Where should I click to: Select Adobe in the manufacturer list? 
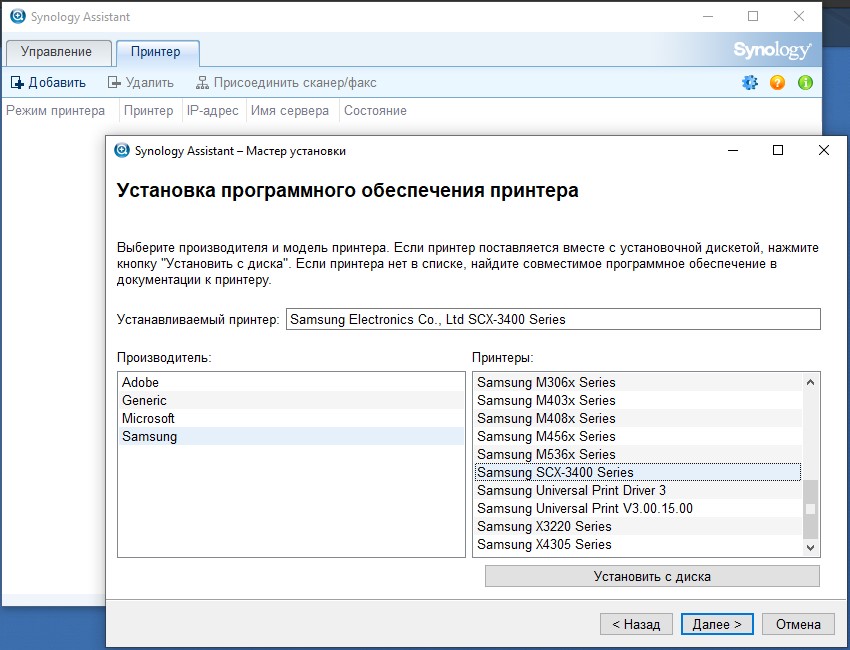click(x=291, y=382)
